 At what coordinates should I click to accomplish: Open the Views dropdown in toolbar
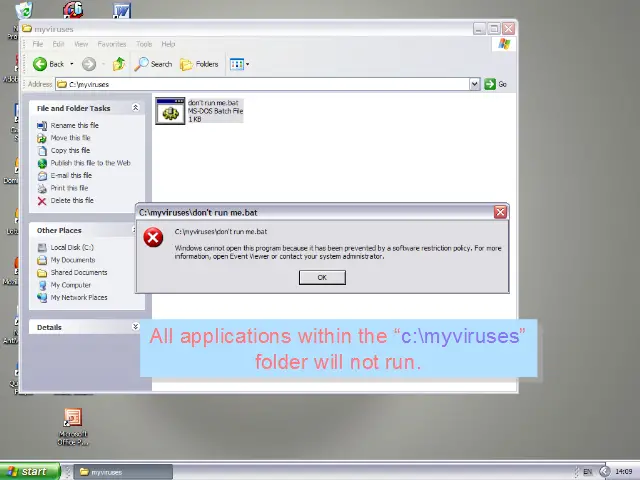pyautogui.click(x=238, y=64)
